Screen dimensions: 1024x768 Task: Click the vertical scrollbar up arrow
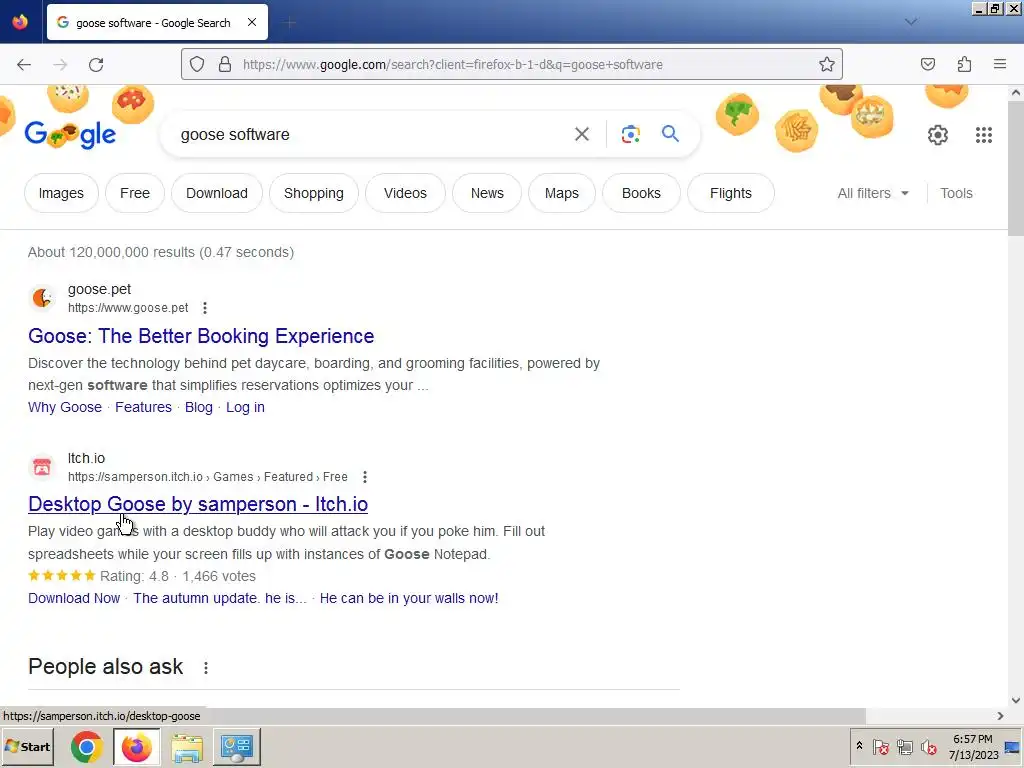[x=1016, y=93]
